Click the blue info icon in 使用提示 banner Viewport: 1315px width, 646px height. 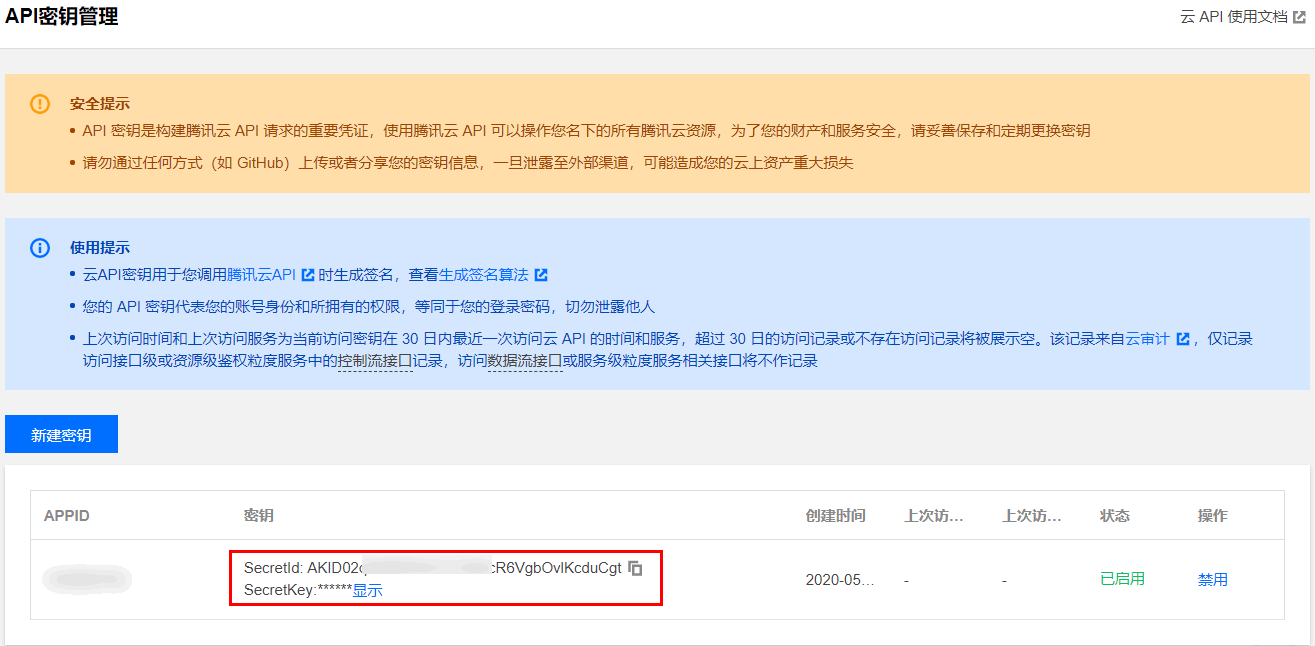coord(40,247)
